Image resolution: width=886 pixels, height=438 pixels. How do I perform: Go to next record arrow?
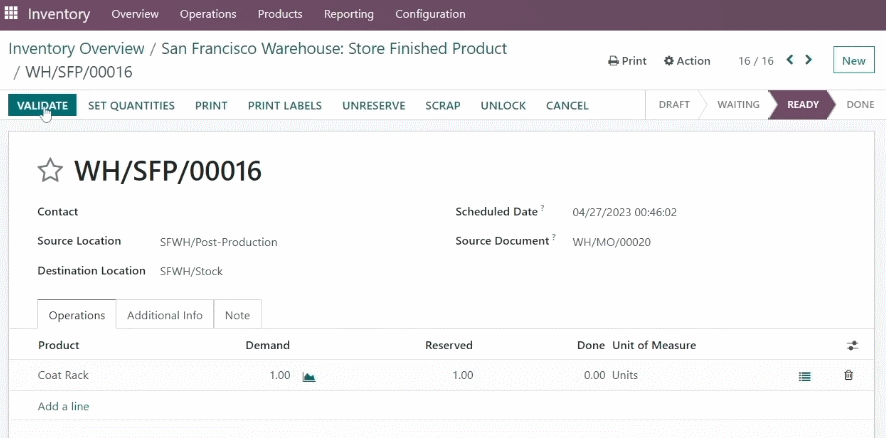809,59
